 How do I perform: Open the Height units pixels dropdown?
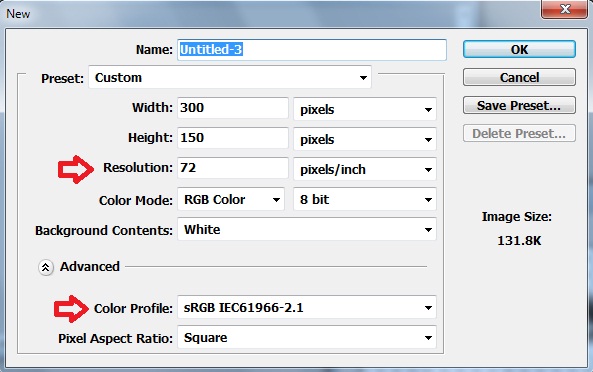point(365,140)
